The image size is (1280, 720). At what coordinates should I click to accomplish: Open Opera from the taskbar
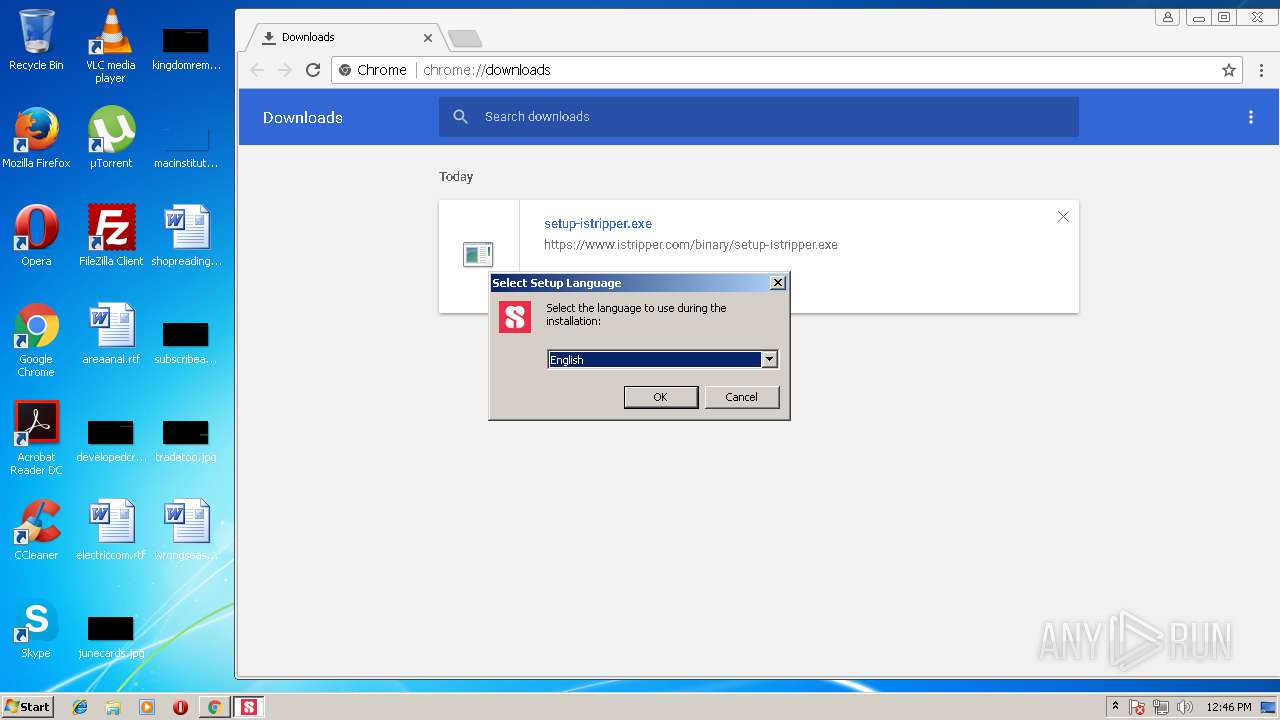180,707
